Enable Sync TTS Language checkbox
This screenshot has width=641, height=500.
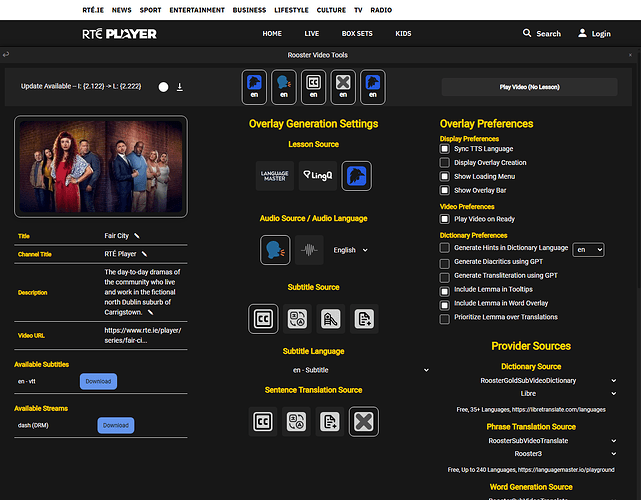(445, 148)
